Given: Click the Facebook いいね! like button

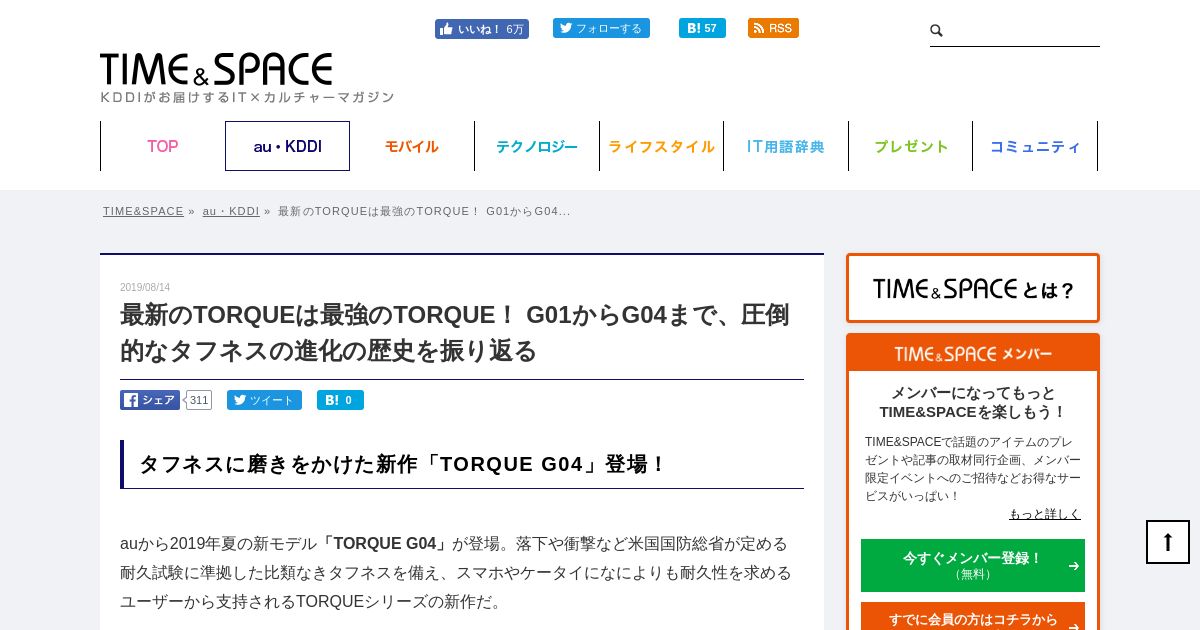Looking at the screenshot, I should click(x=482, y=29).
